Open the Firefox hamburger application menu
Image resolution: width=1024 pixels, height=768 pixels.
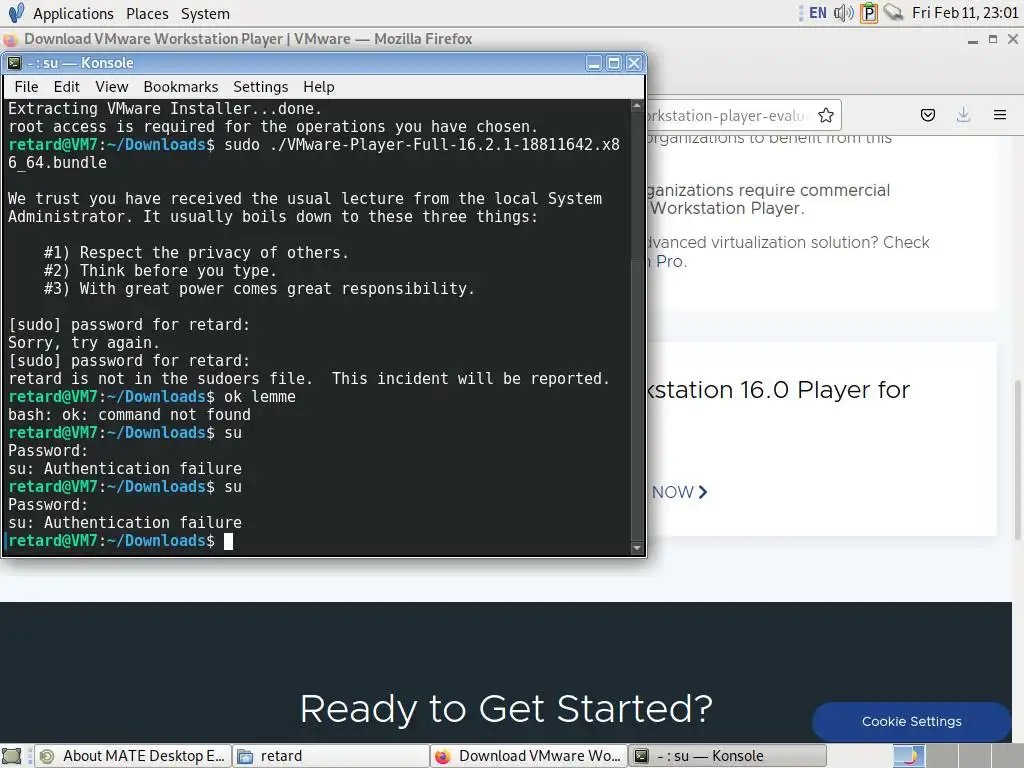tap(1000, 116)
